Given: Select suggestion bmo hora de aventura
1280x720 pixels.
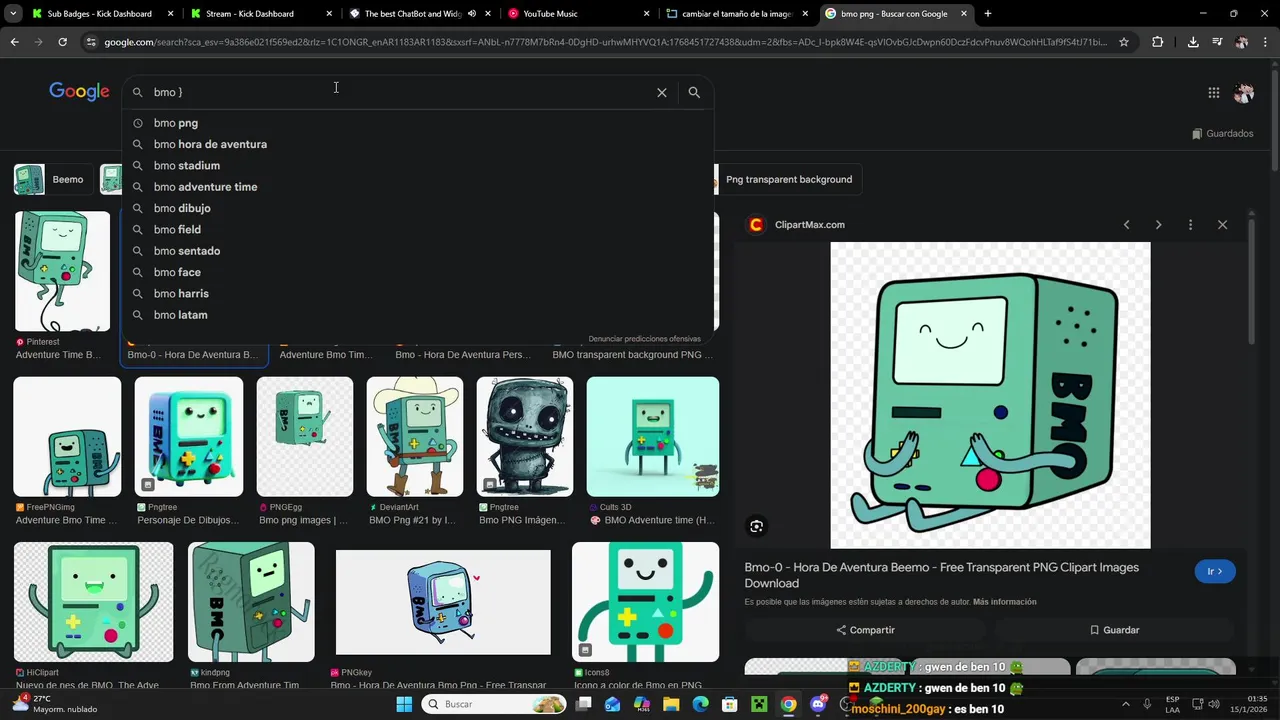Looking at the screenshot, I should click(x=417, y=144).
